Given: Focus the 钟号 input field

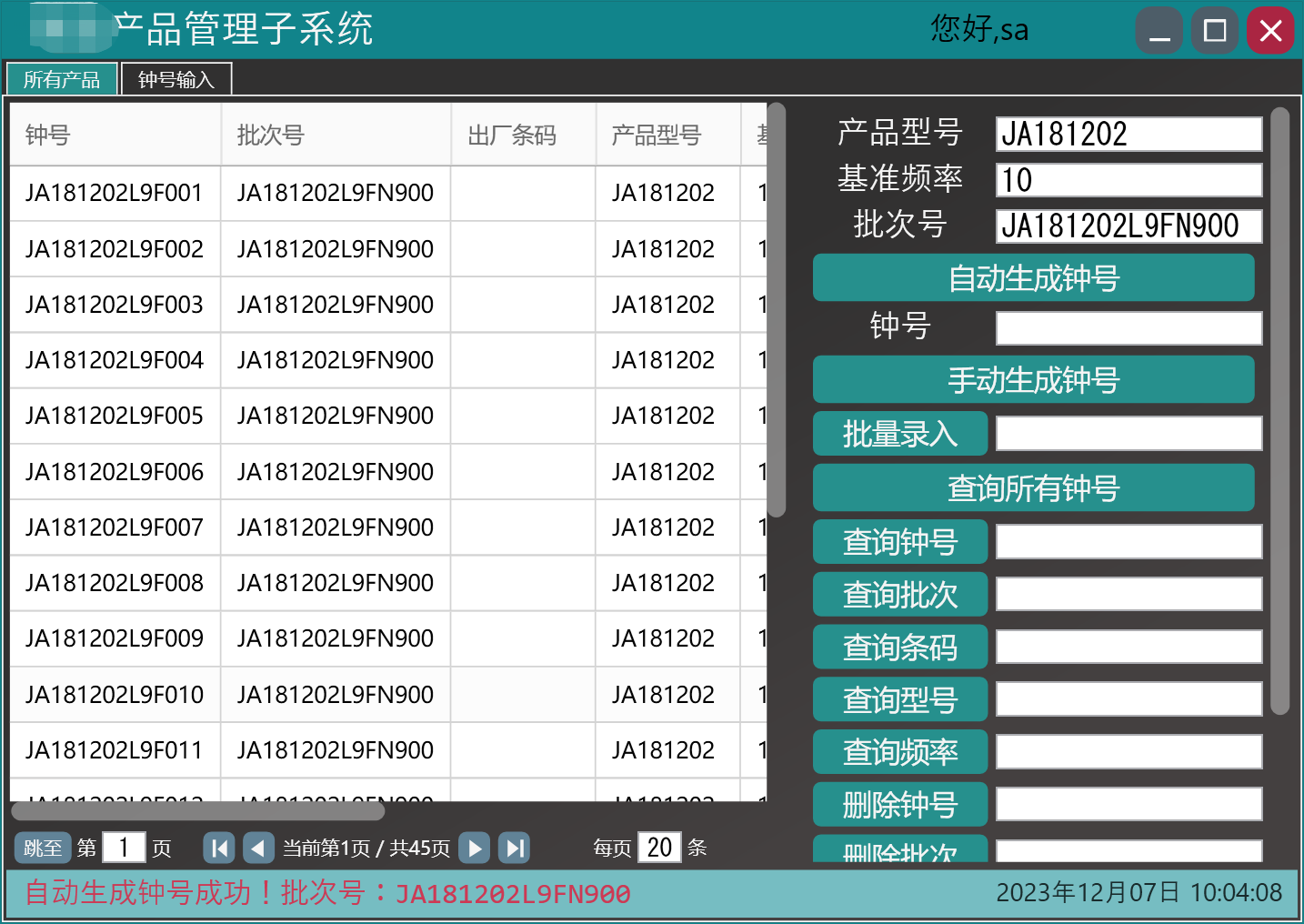Looking at the screenshot, I should tap(1129, 328).
